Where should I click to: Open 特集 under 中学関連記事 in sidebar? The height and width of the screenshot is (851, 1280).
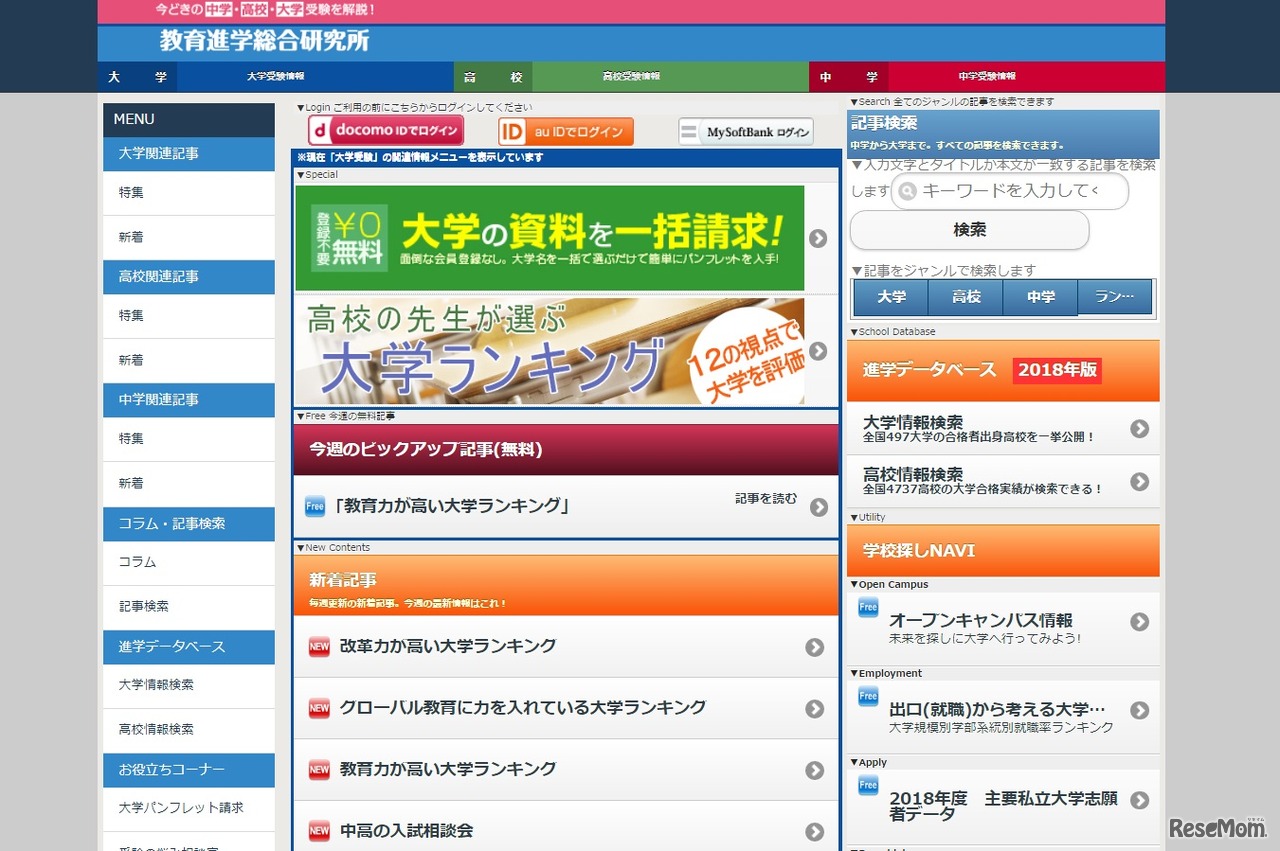coord(189,439)
